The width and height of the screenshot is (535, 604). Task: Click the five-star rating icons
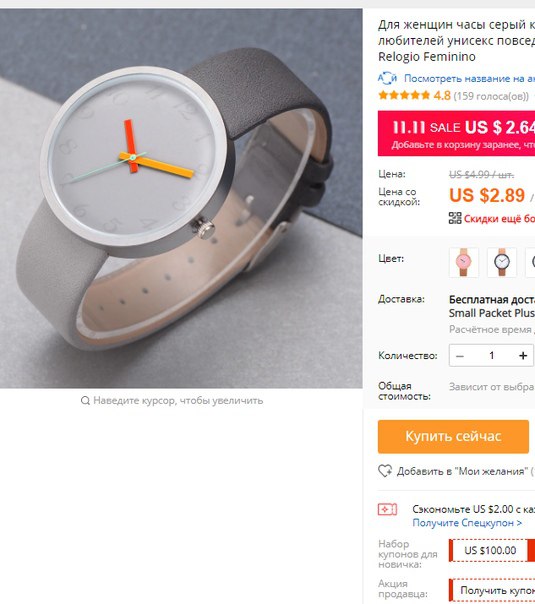pos(404,95)
